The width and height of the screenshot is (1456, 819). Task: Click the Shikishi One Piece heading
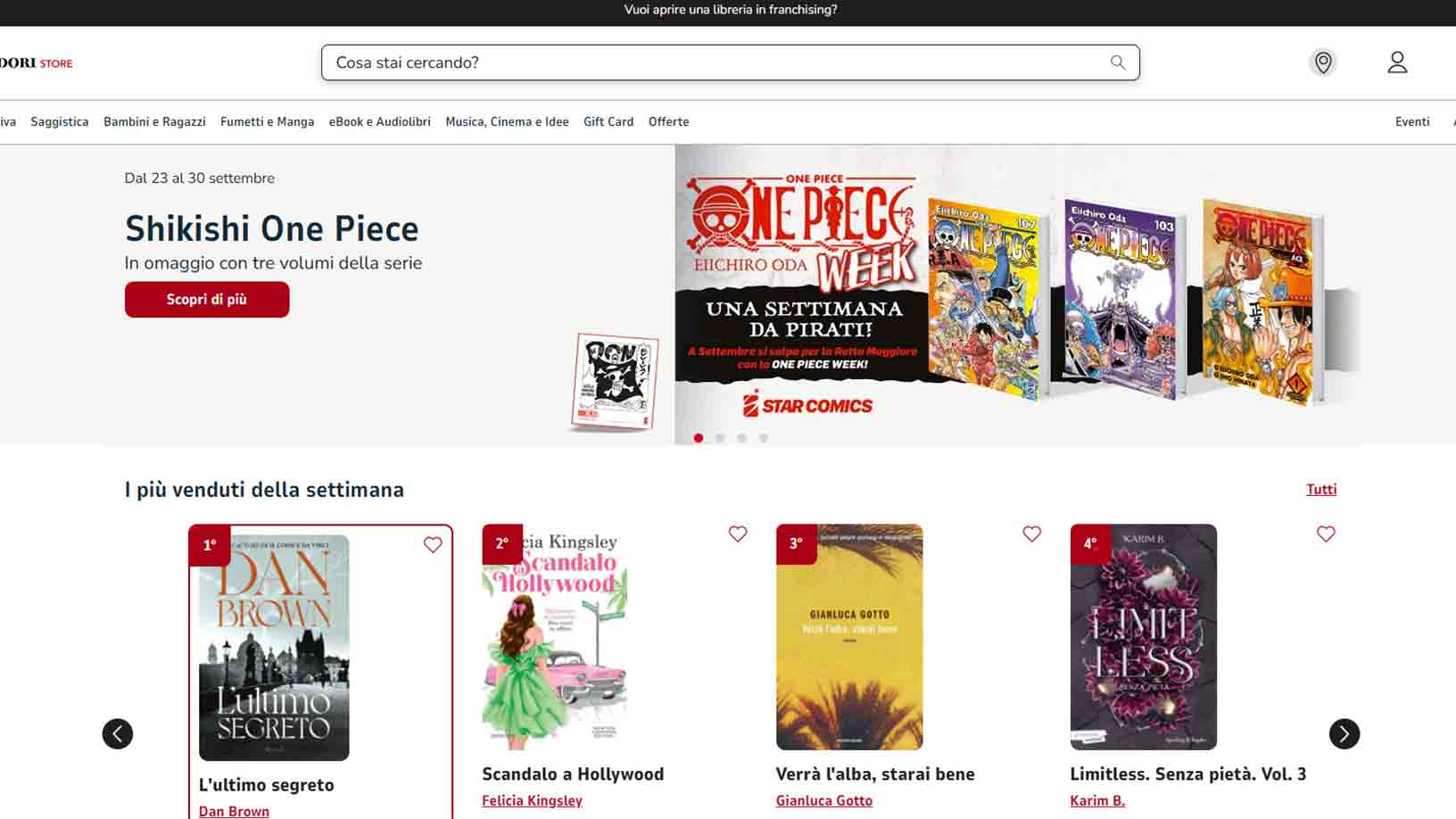(272, 228)
